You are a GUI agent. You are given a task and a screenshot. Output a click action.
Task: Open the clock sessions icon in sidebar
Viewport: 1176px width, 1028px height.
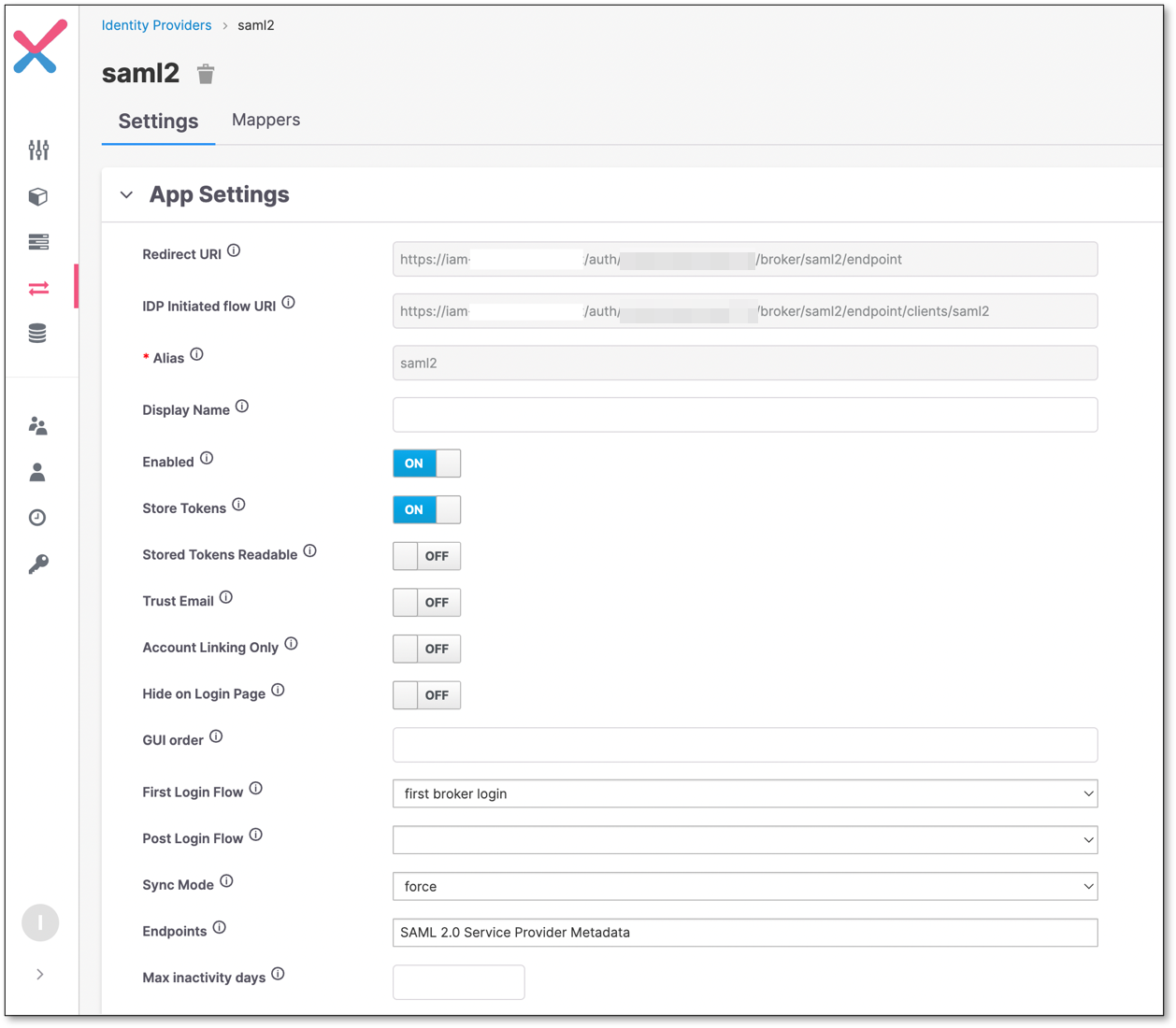coord(38,518)
